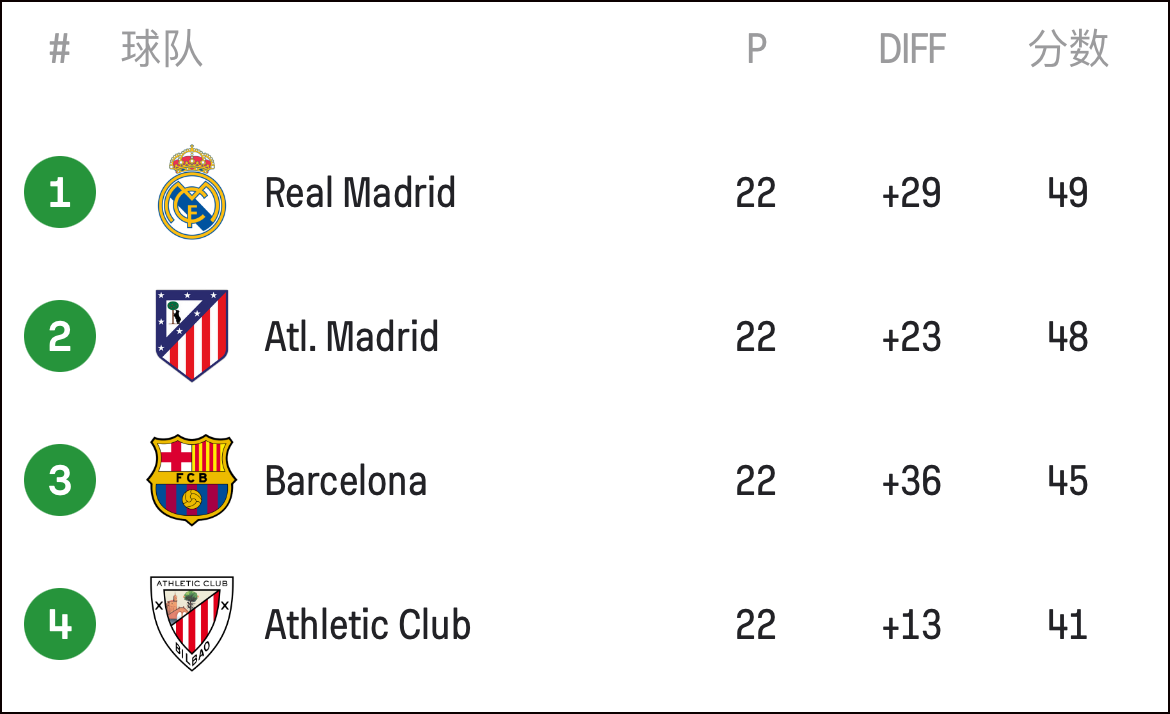Click the FC Barcelona crest
The height and width of the screenshot is (714, 1170).
click(192, 480)
